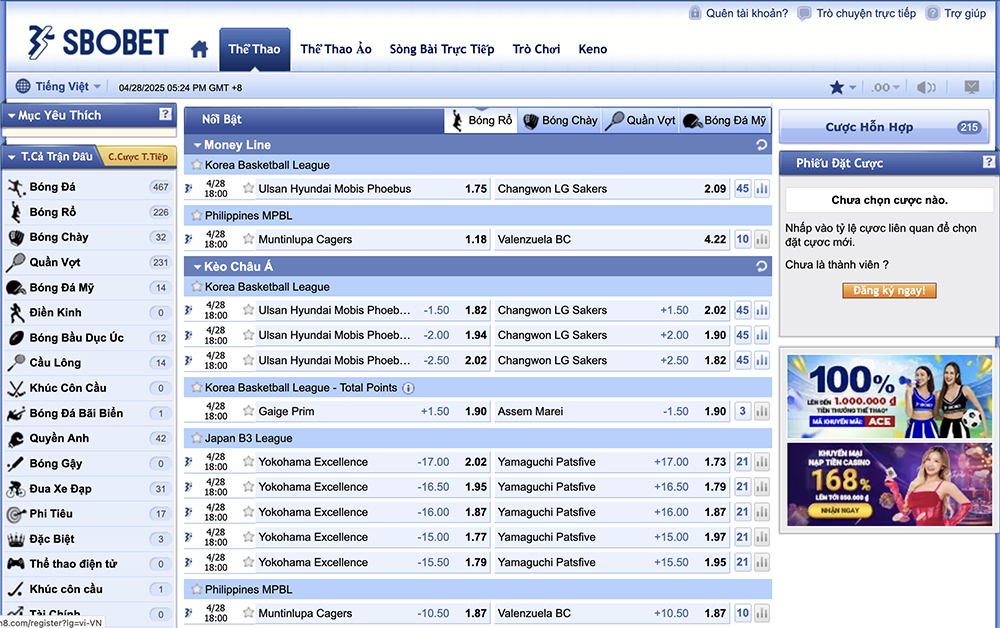1000x628 pixels.
Task: Select the Bóng Chày highlight tab
Action: 561,120
